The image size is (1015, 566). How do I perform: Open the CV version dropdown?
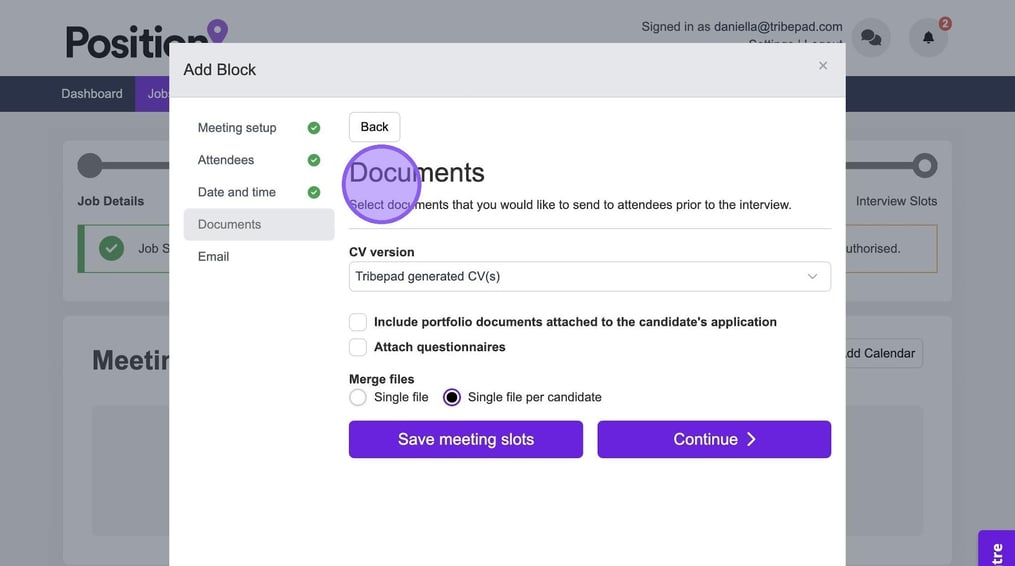tap(589, 277)
